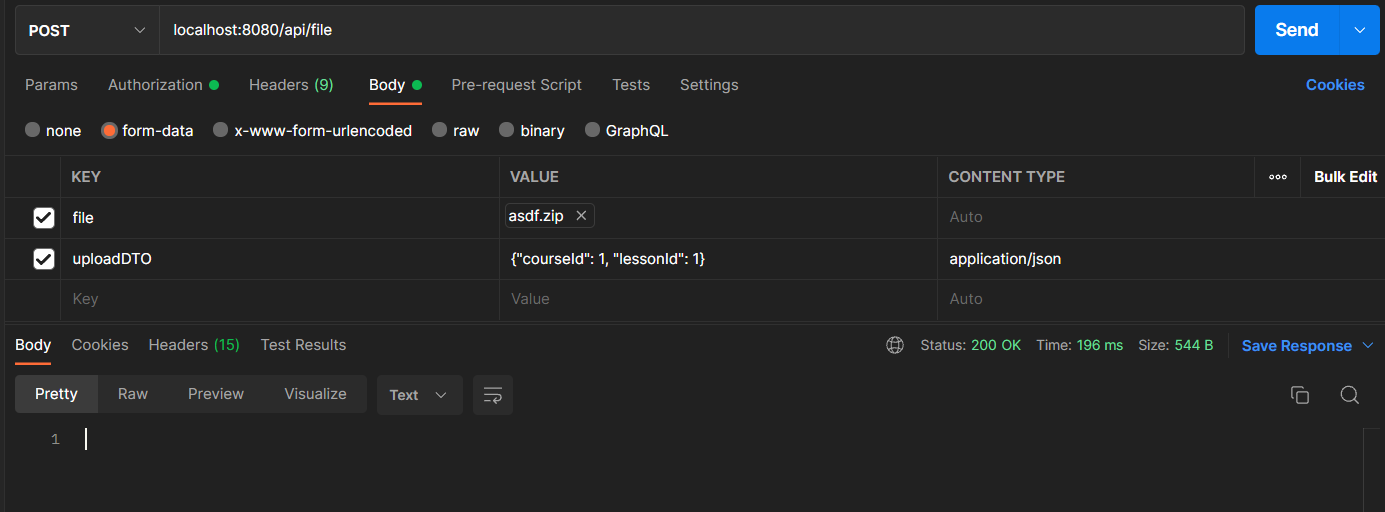Expand the Send button arrow menu

coord(1360,30)
